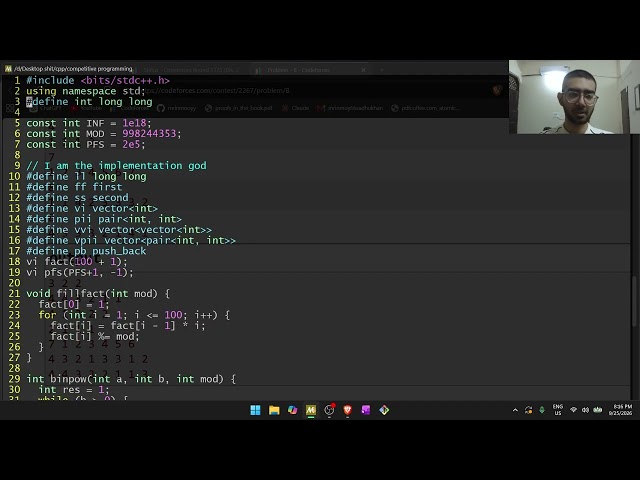Screen dimensions: 640x480
Task: Open the purple app icon on taskbar
Action: pos(366,410)
